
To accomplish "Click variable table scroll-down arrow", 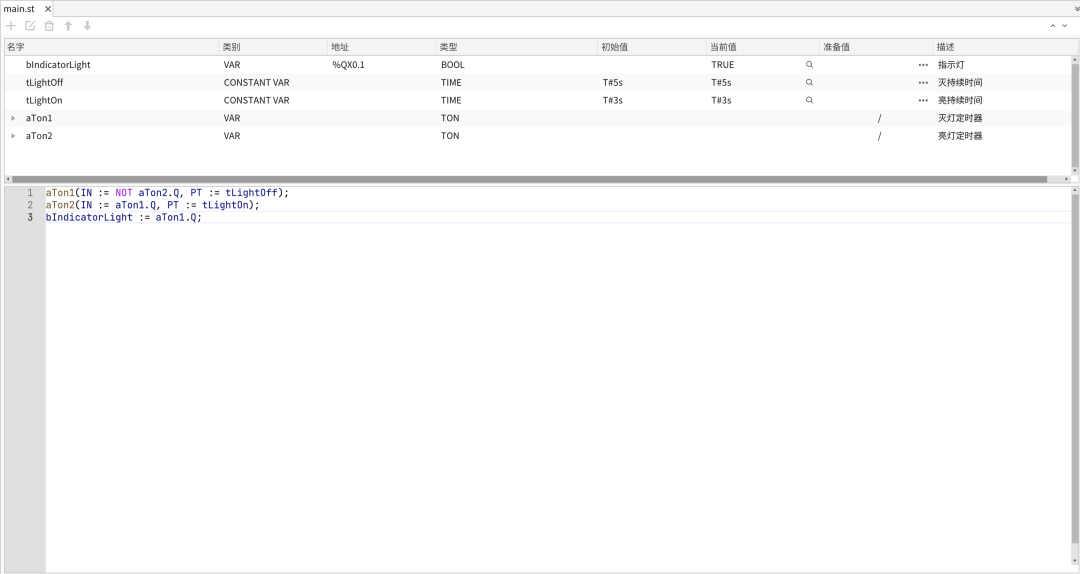I will pos(1075,171).
